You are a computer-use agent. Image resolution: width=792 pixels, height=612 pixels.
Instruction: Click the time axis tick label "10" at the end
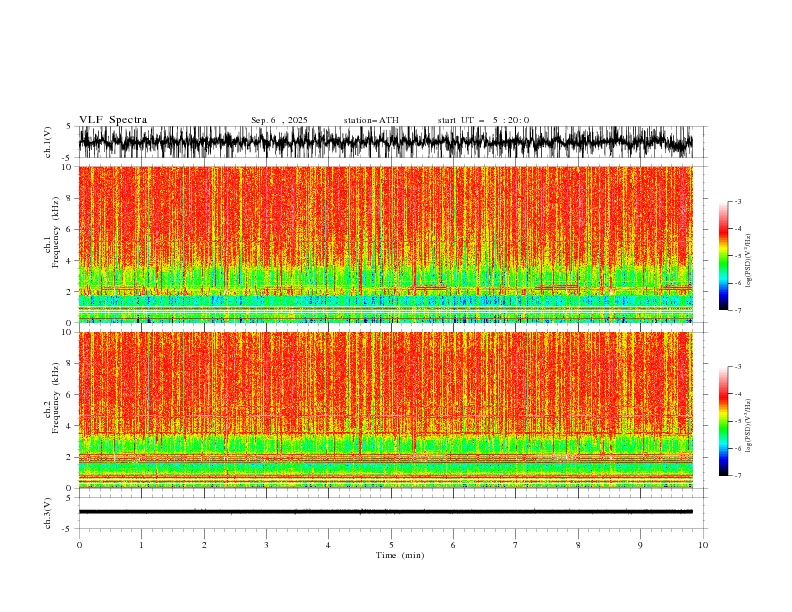pos(703,545)
